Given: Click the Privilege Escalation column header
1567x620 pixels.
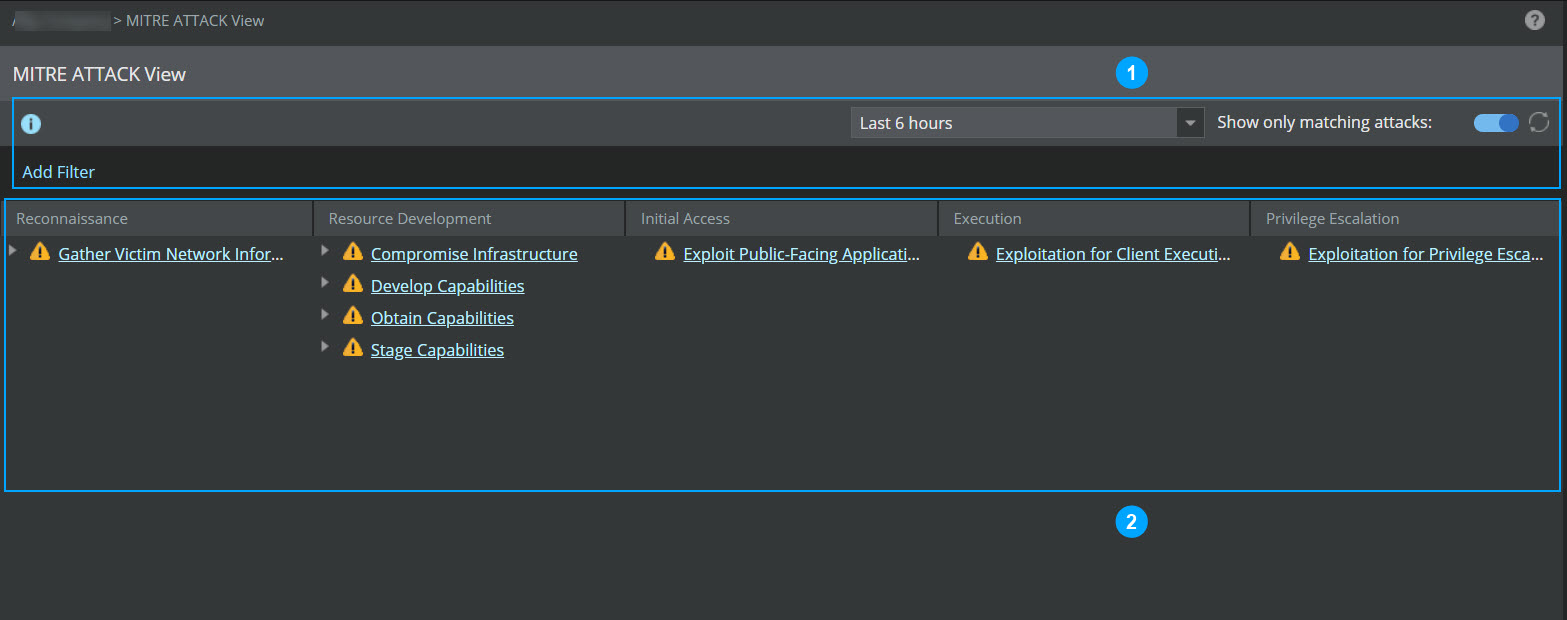Looking at the screenshot, I should (1405, 218).
